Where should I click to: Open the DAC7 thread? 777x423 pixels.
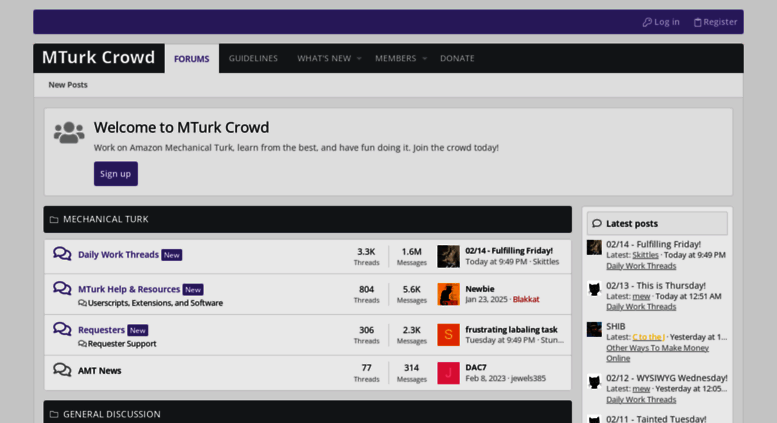(x=476, y=368)
